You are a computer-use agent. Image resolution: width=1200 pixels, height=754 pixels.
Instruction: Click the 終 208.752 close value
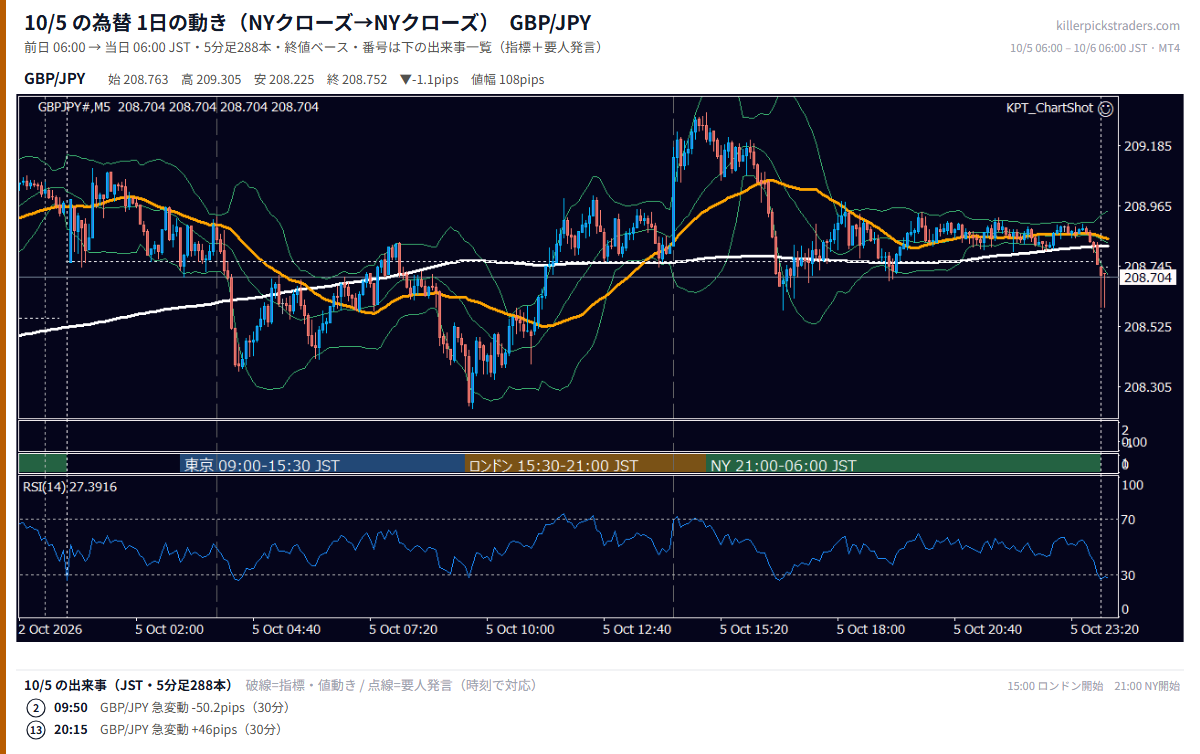(357, 80)
